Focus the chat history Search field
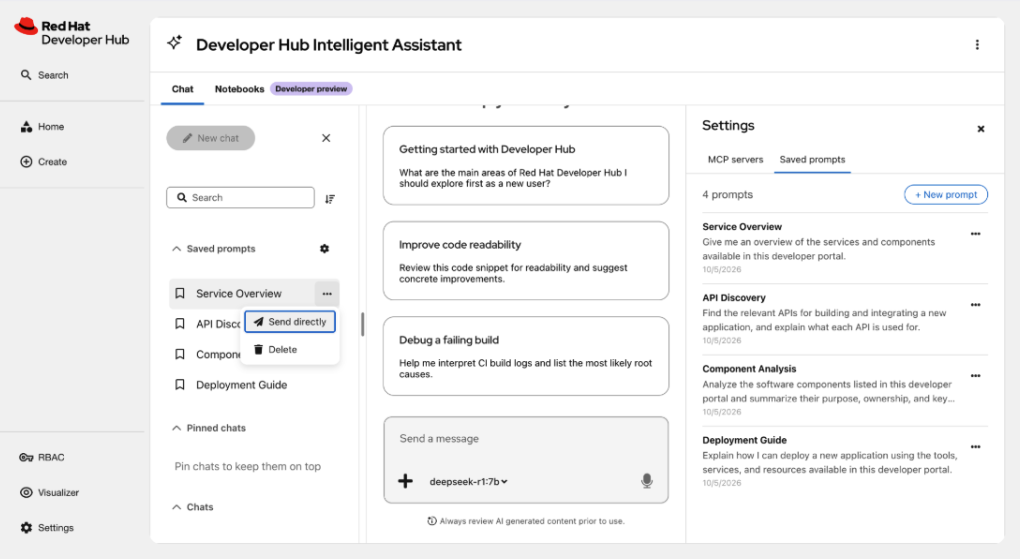Screen dimensions: 1020x559 (241, 197)
